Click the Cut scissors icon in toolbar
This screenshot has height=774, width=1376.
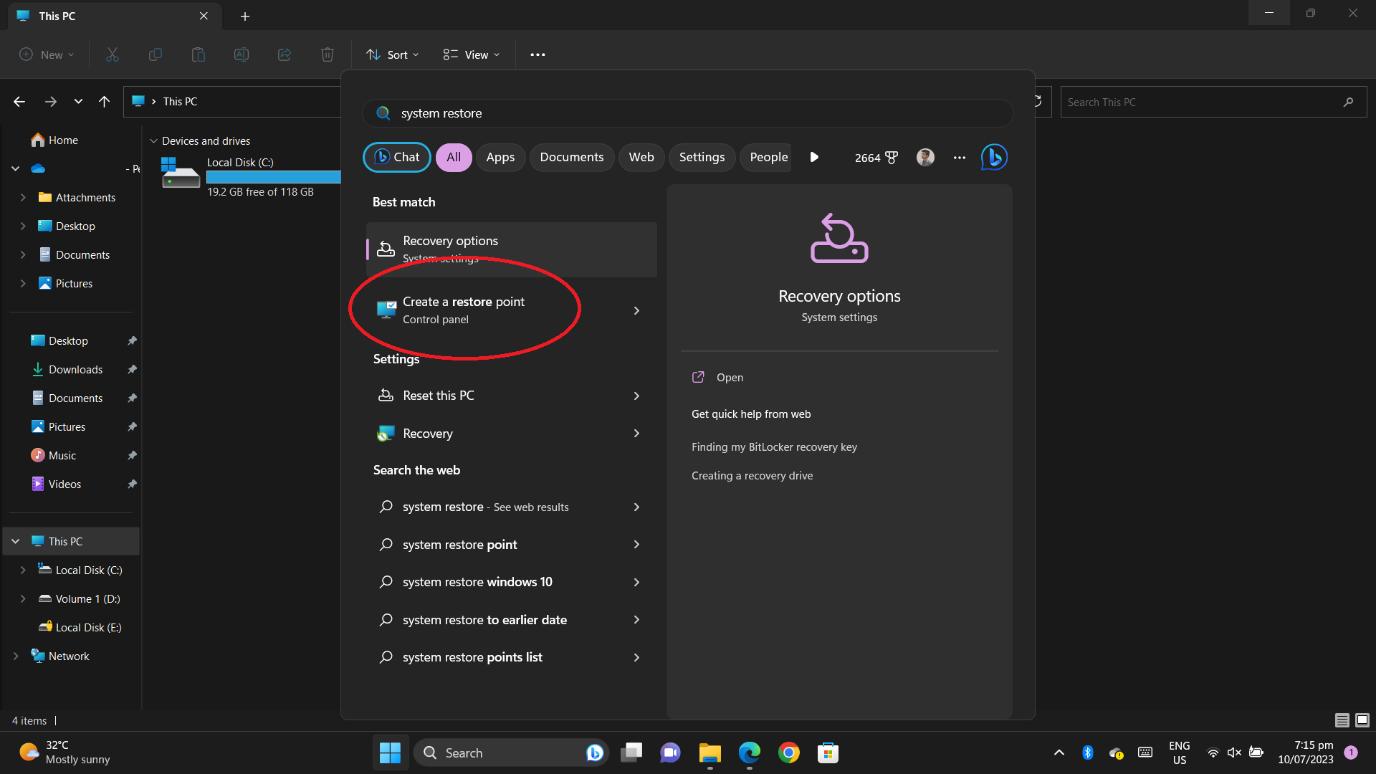pyautogui.click(x=112, y=55)
